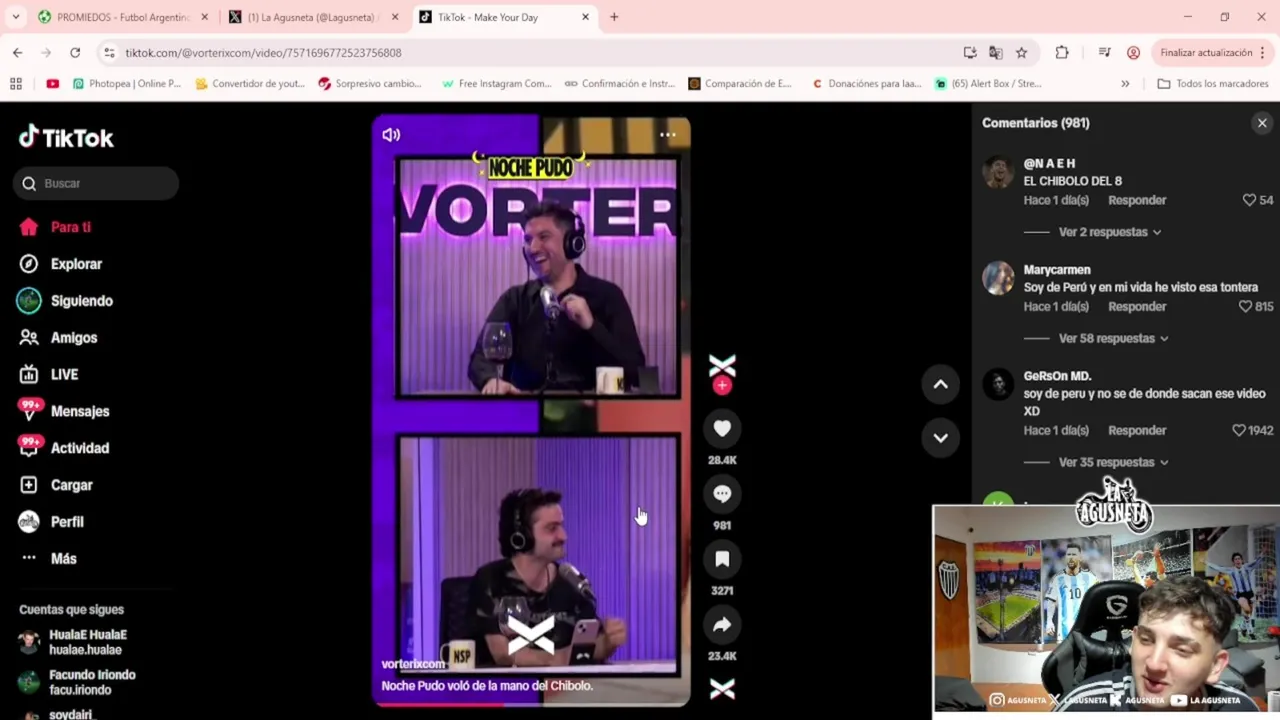Switch to PROMIEDOS Futbol Argentino tab

click(x=123, y=17)
